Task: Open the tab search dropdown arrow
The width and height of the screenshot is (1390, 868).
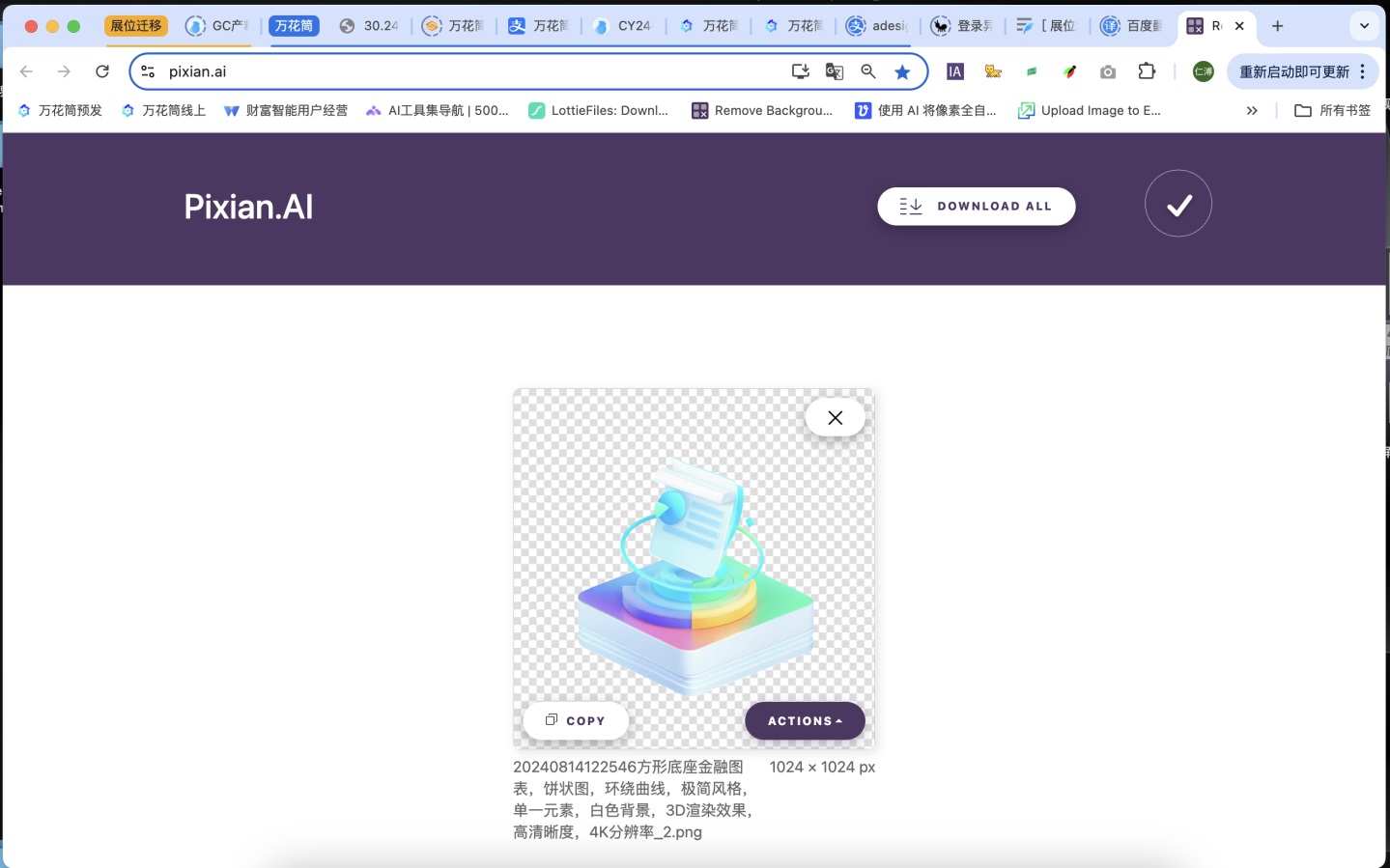Action: tap(1364, 26)
